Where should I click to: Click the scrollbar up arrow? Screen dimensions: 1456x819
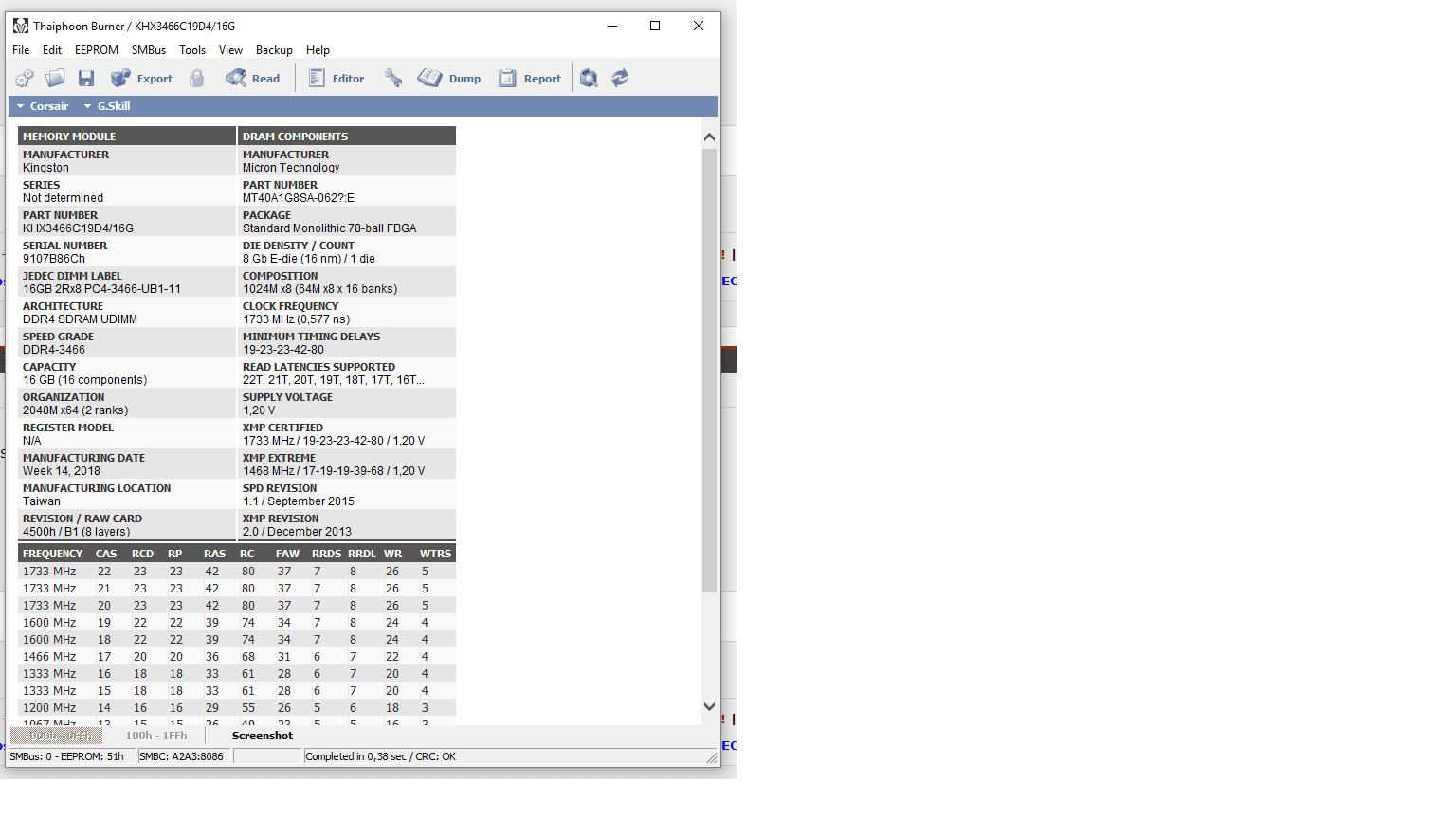pos(709,136)
